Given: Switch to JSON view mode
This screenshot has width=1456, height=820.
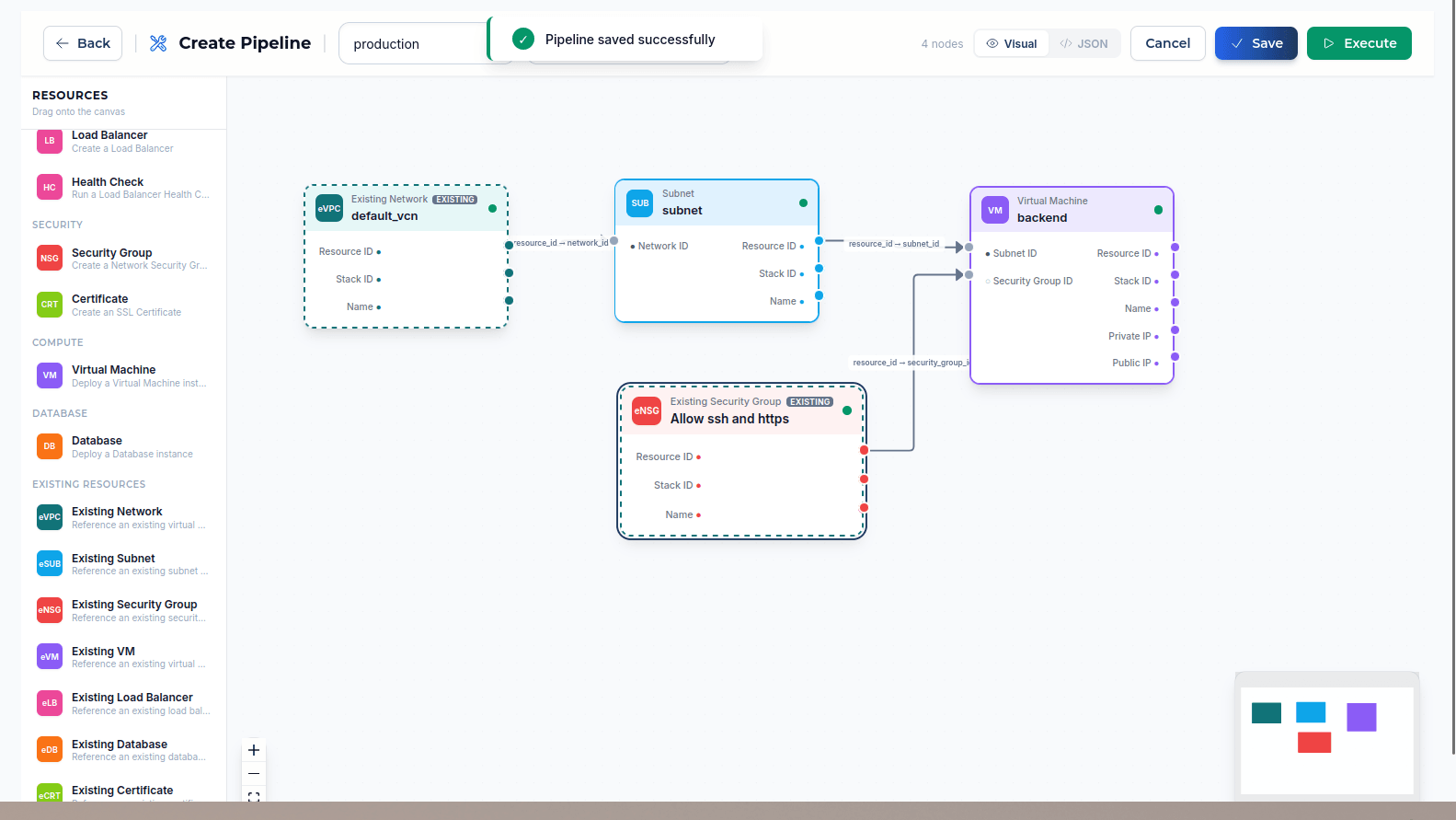Looking at the screenshot, I should (x=1083, y=43).
